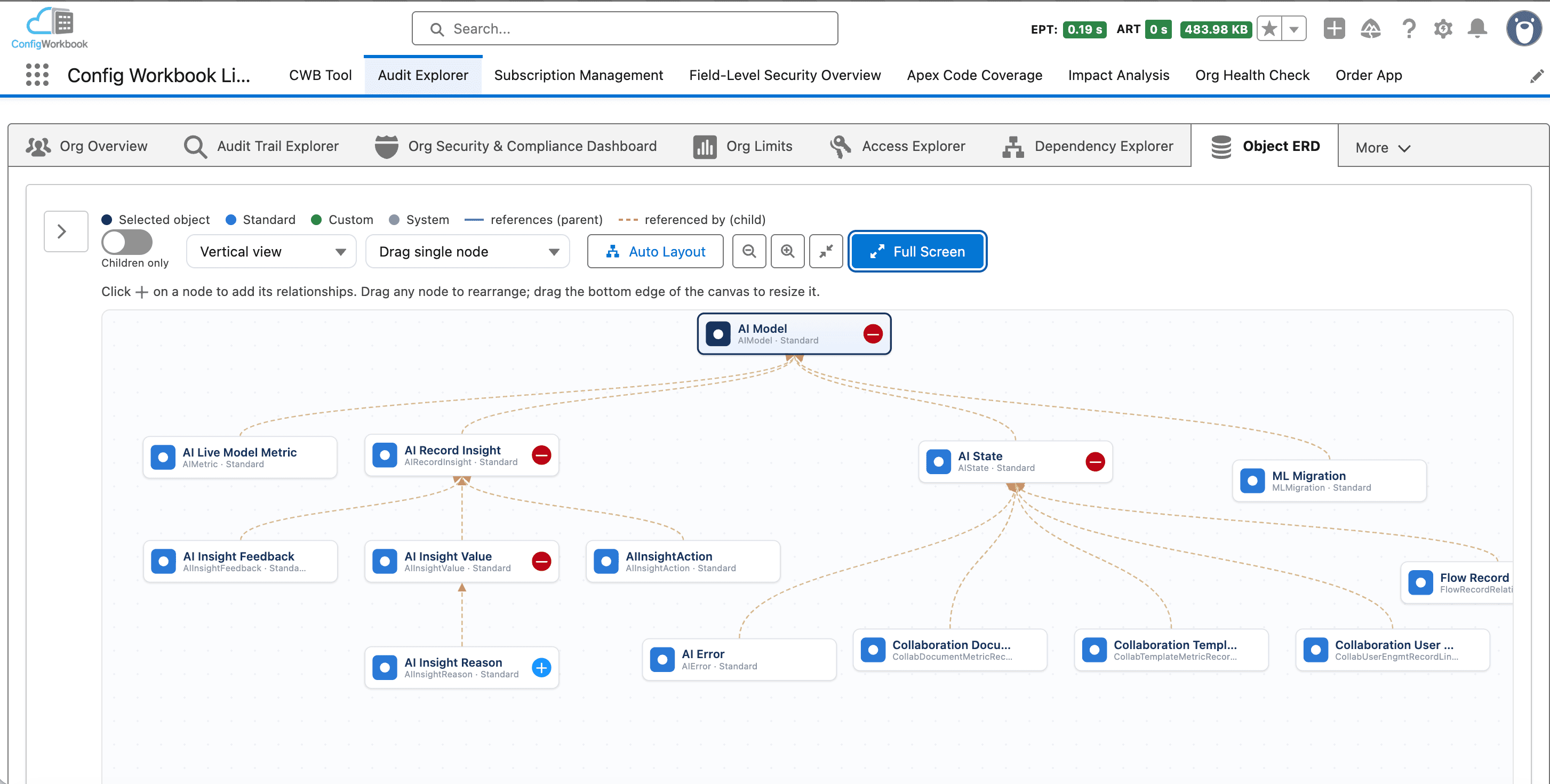1550x784 pixels.
Task: Click the AI Insight Feedback node icon
Action: (163, 562)
